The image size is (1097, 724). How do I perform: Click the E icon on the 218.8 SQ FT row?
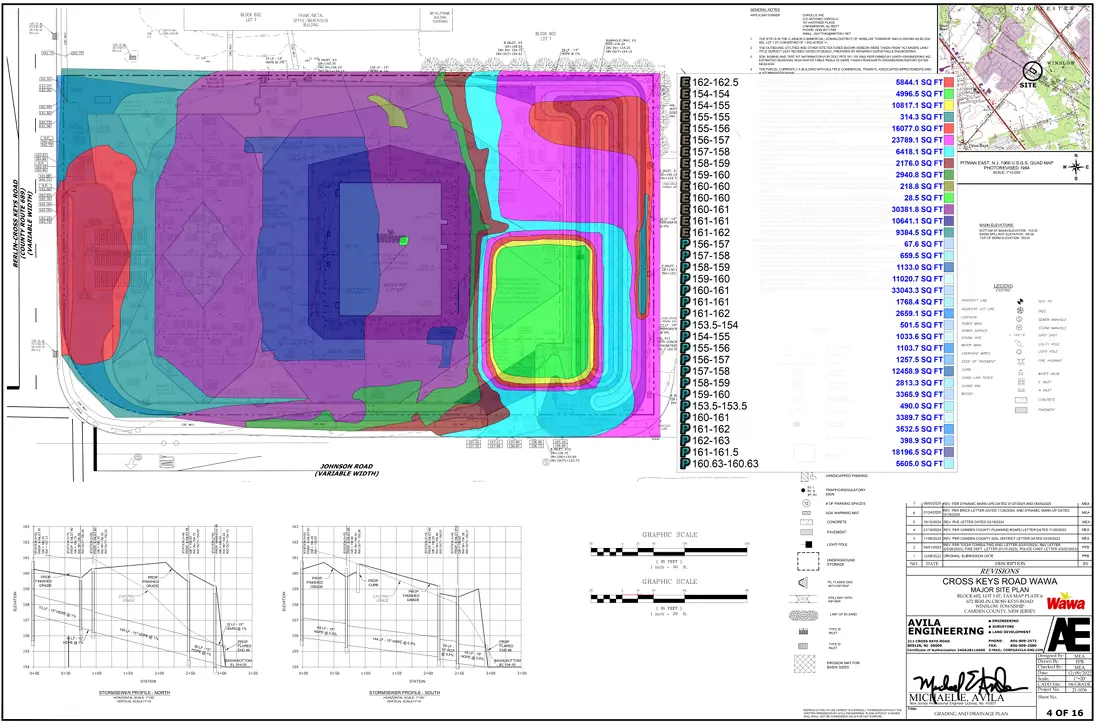pos(686,186)
